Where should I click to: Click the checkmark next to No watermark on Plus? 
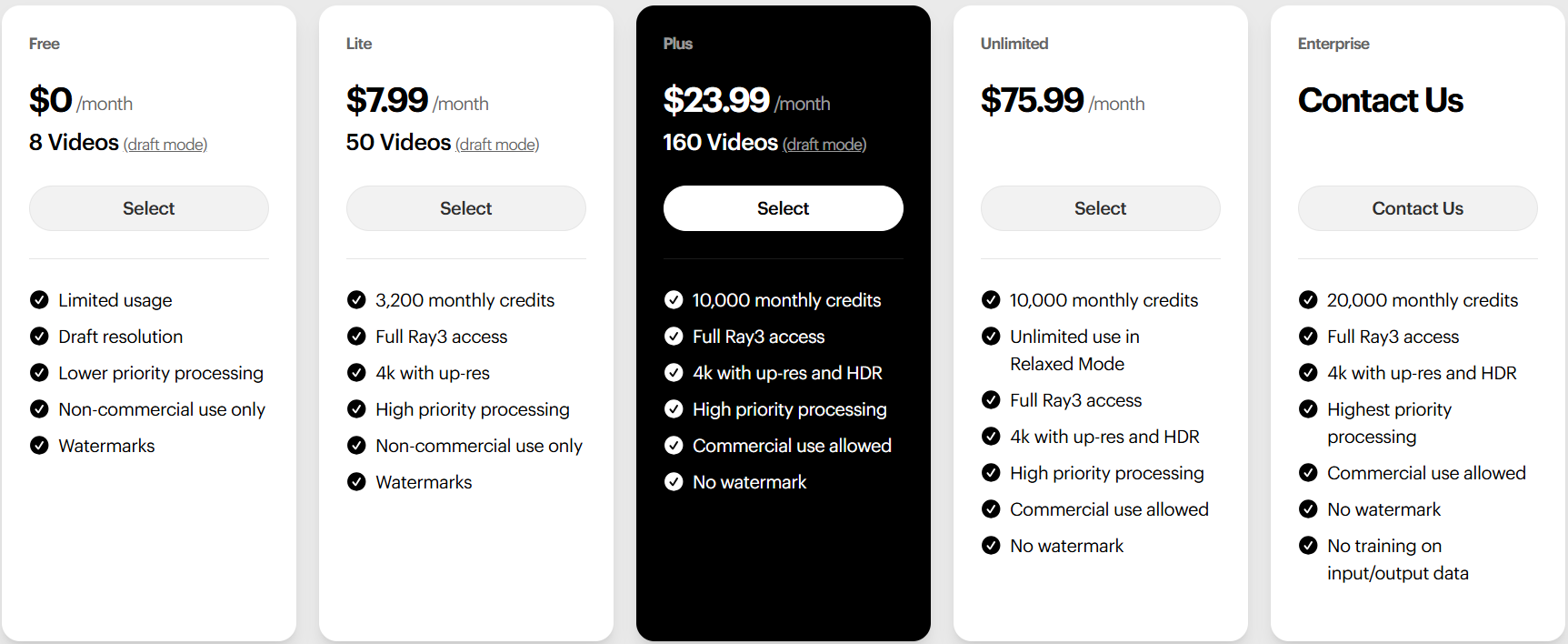[x=674, y=481]
